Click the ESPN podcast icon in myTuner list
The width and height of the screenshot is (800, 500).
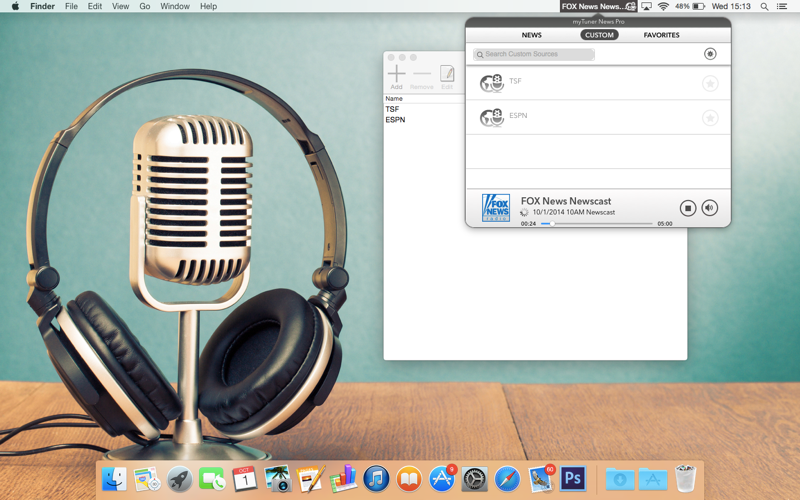coord(492,117)
